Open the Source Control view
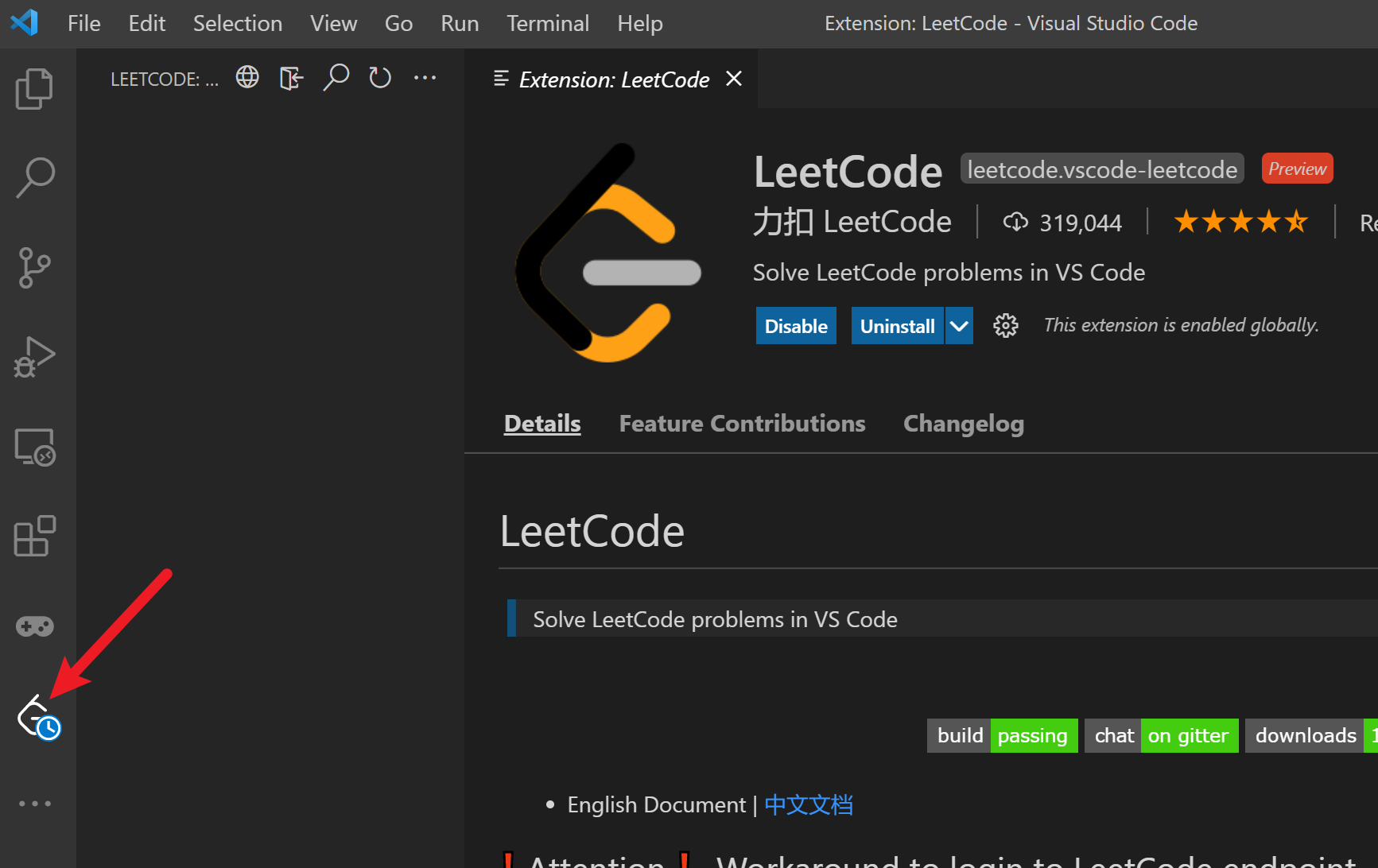1378x868 pixels. point(35,267)
